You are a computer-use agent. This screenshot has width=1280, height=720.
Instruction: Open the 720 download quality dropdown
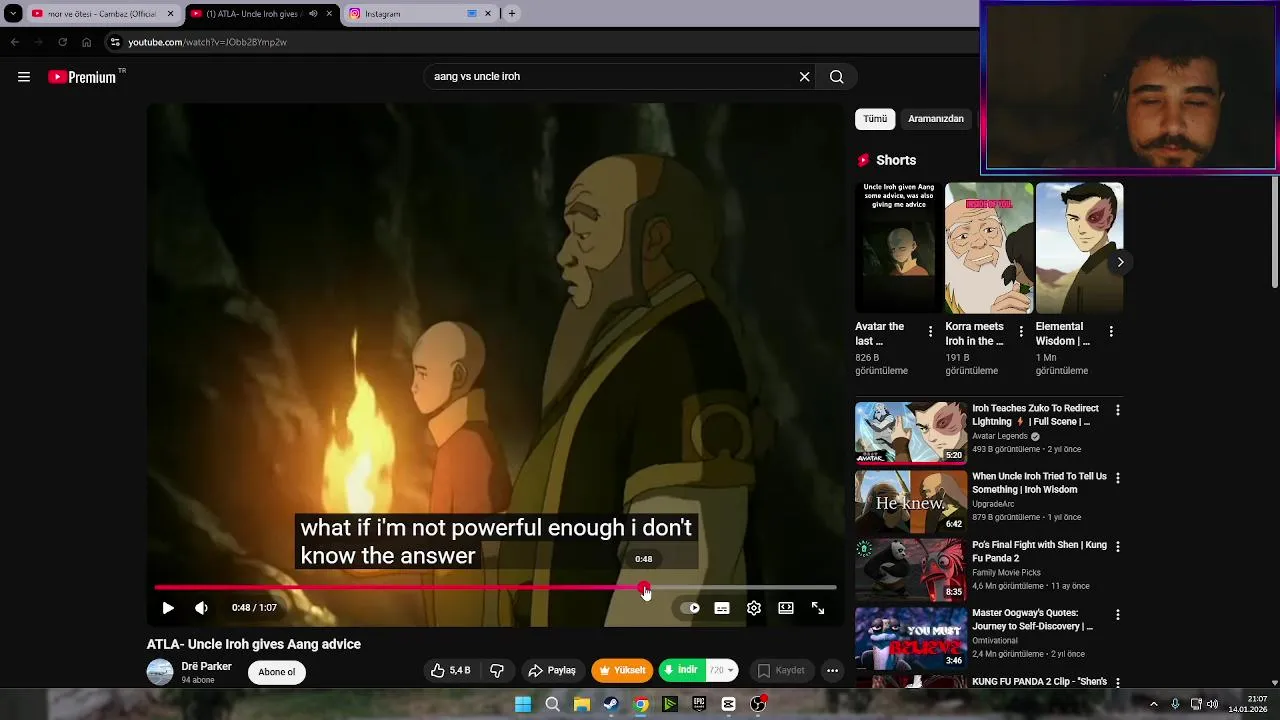pos(722,671)
